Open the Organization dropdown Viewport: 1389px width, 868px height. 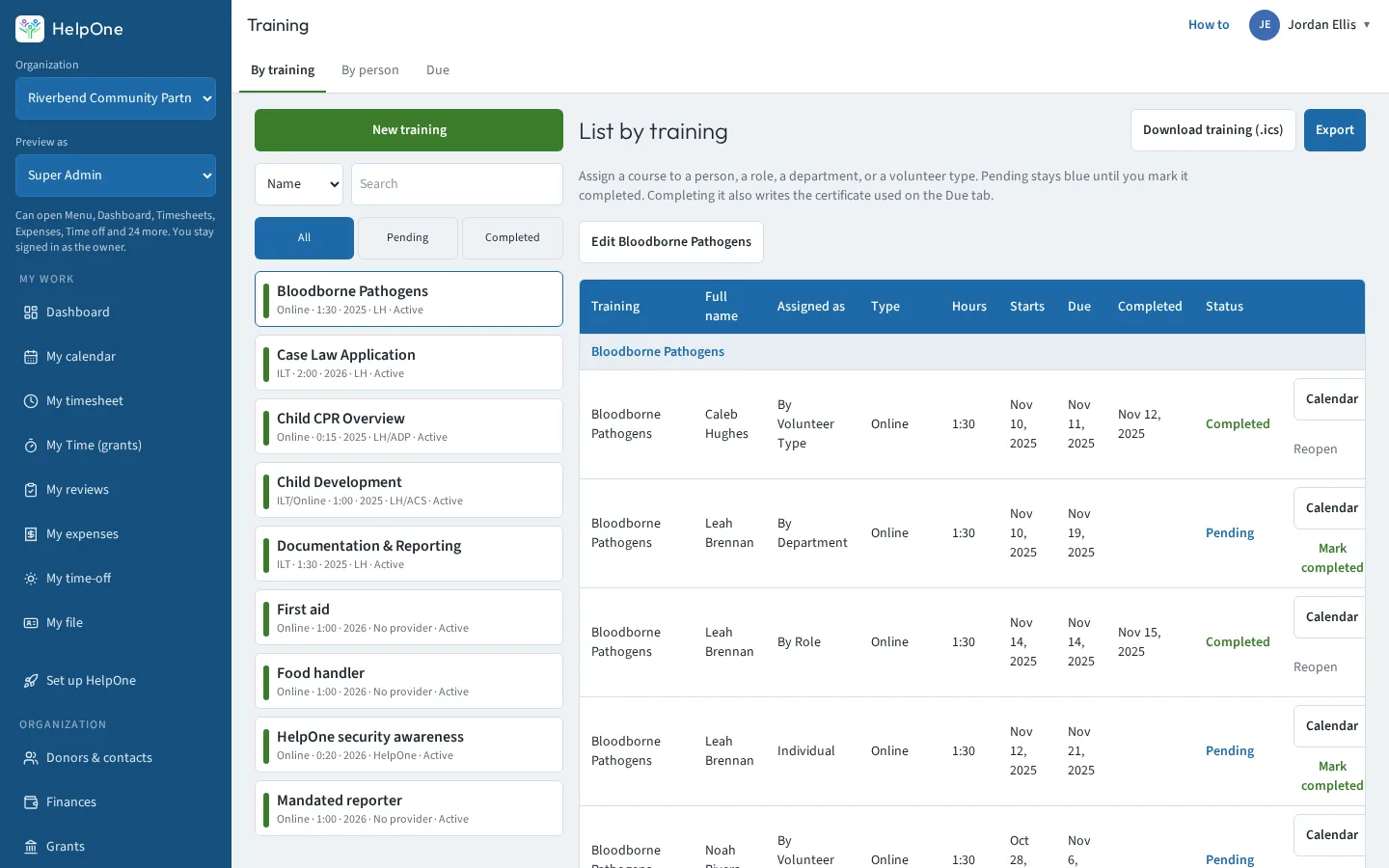(116, 98)
